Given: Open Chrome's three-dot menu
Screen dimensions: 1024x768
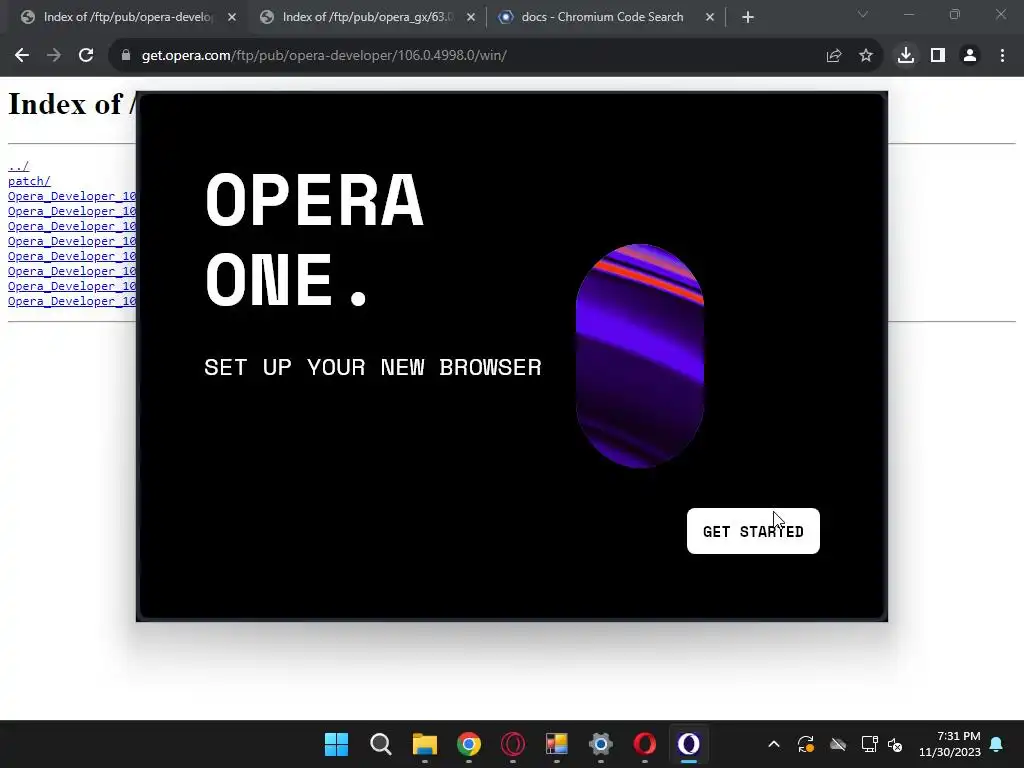Looking at the screenshot, I should pyautogui.click(x=1002, y=56).
